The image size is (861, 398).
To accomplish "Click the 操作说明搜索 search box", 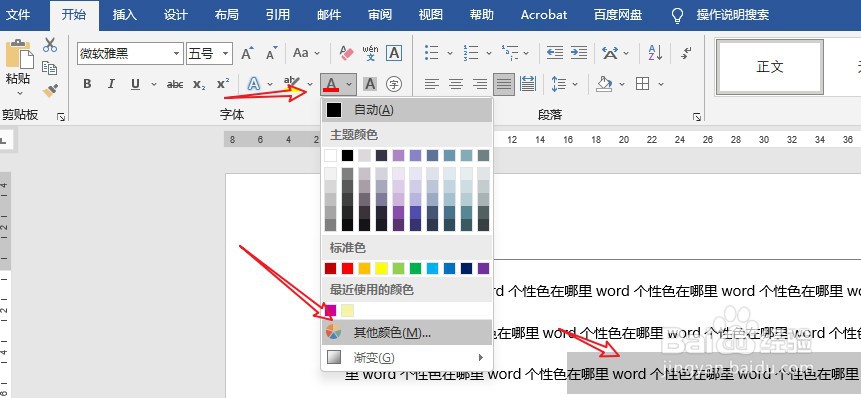I will point(733,15).
